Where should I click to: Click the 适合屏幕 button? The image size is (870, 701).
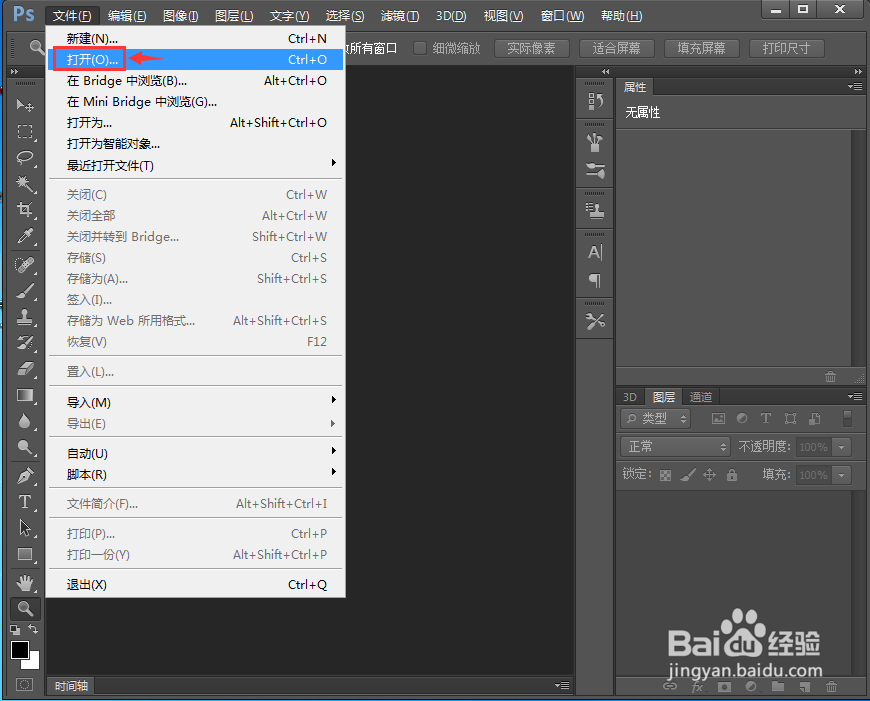616,48
